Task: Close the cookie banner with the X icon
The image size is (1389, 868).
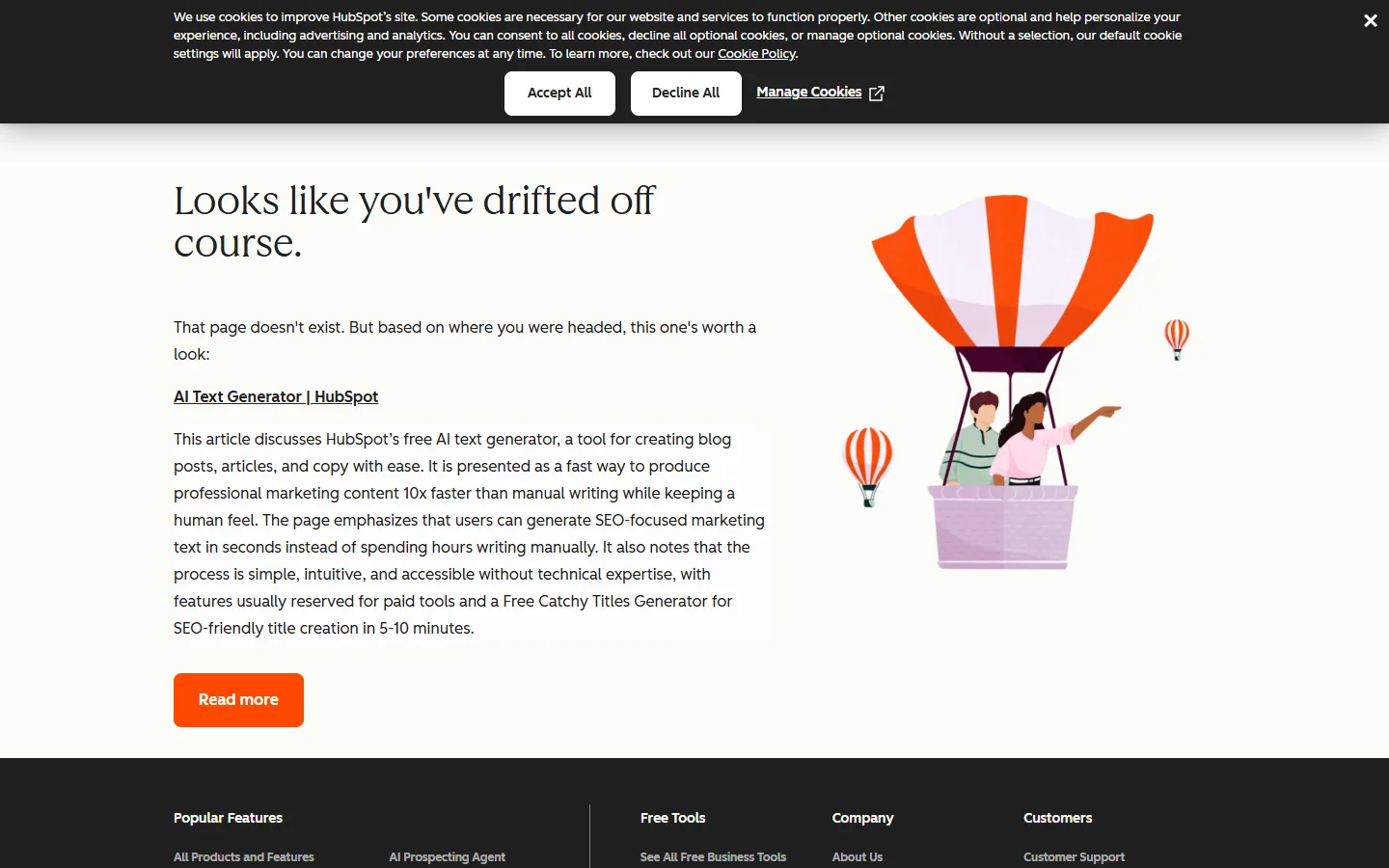Action: (x=1370, y=20)
